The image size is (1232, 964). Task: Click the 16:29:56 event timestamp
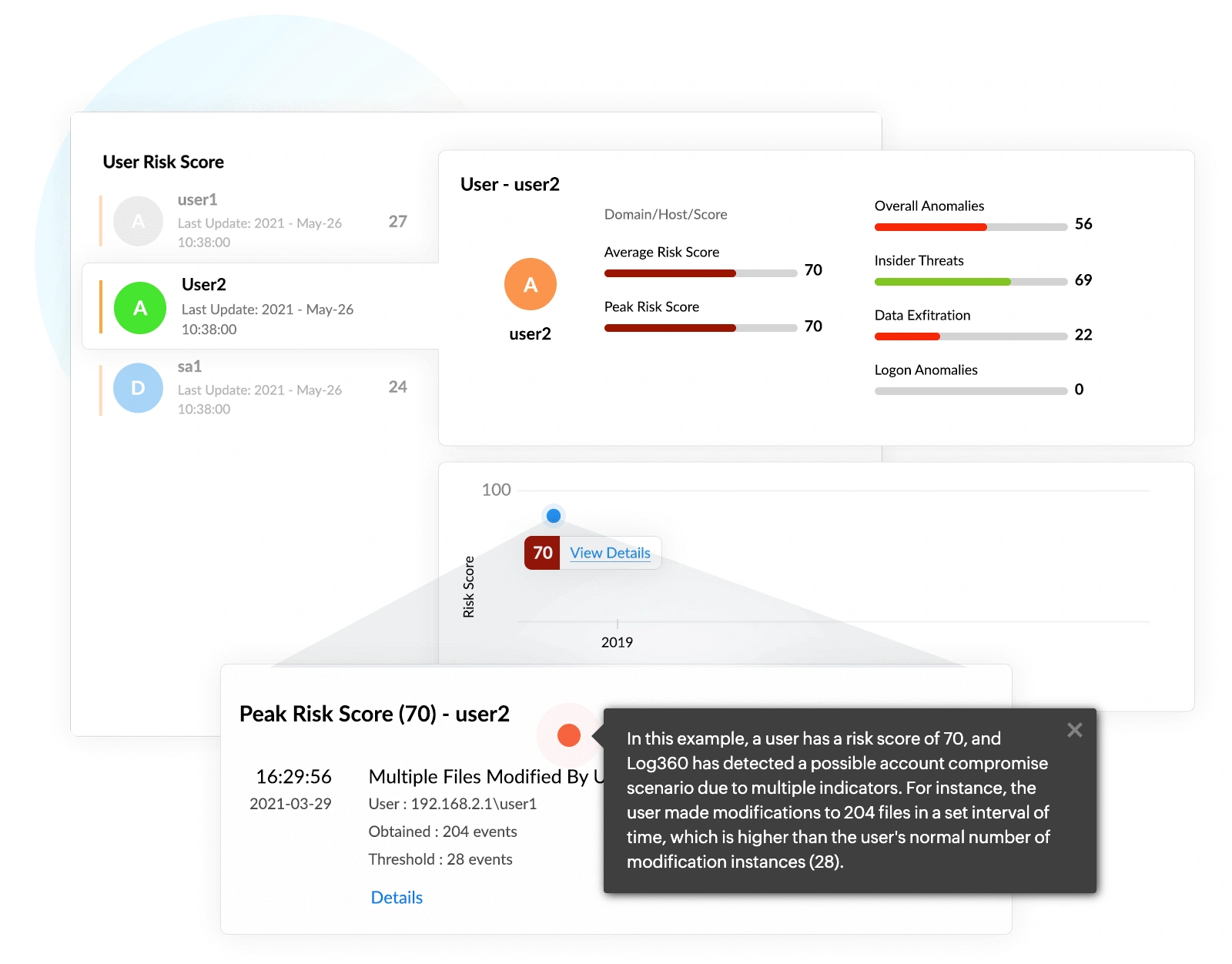[293, 776]
